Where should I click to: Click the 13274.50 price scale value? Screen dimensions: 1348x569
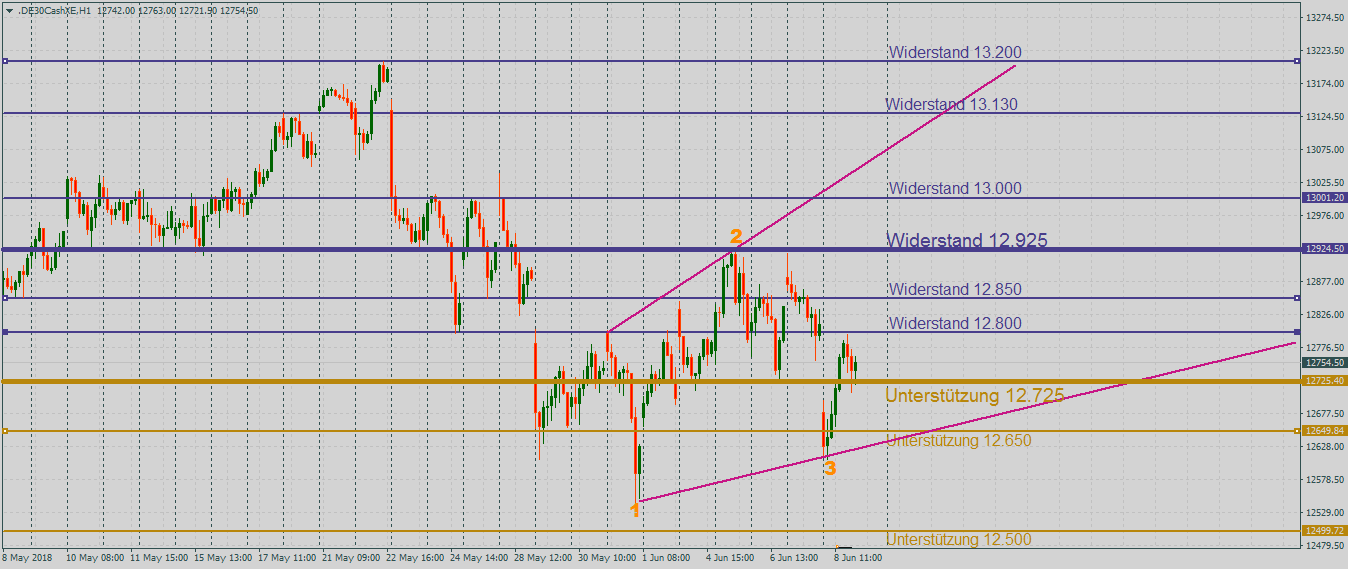click(1324, 18)
